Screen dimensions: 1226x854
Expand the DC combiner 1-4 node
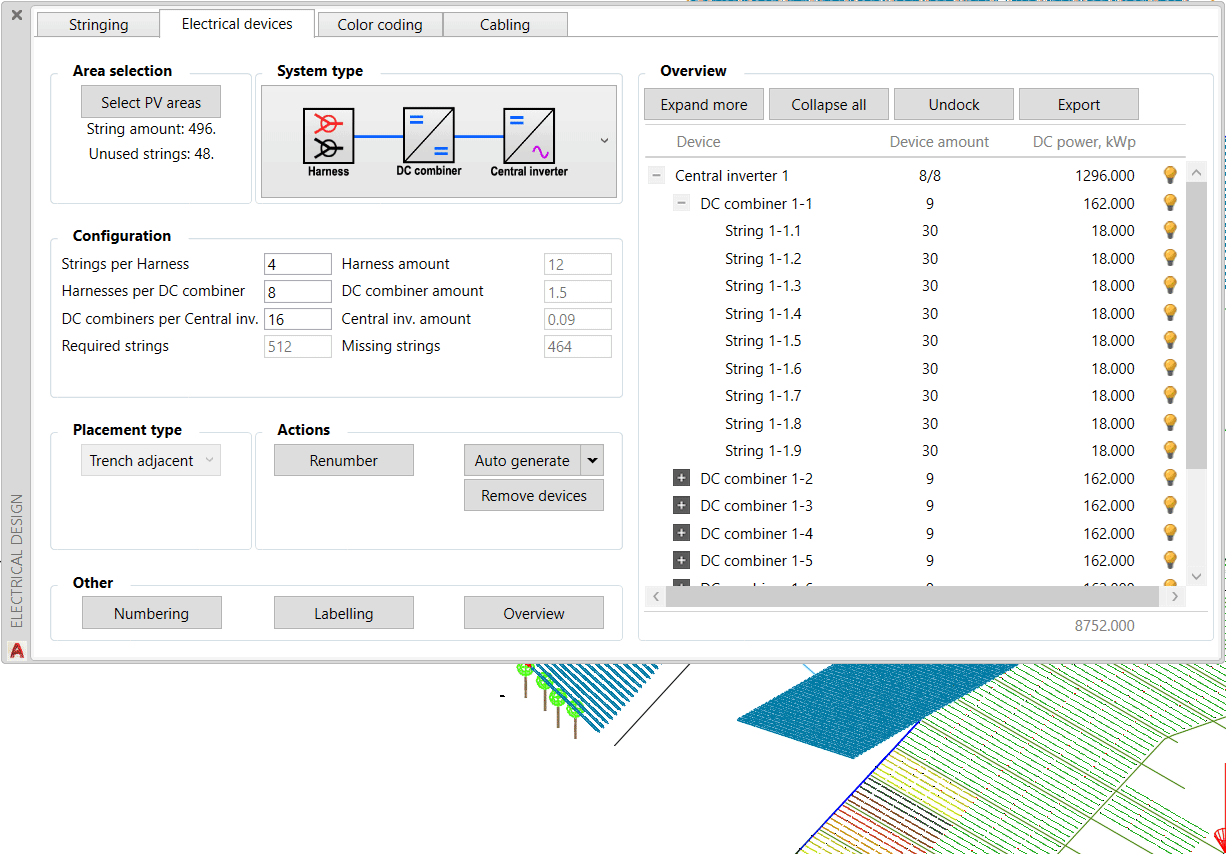click(682, 533)
